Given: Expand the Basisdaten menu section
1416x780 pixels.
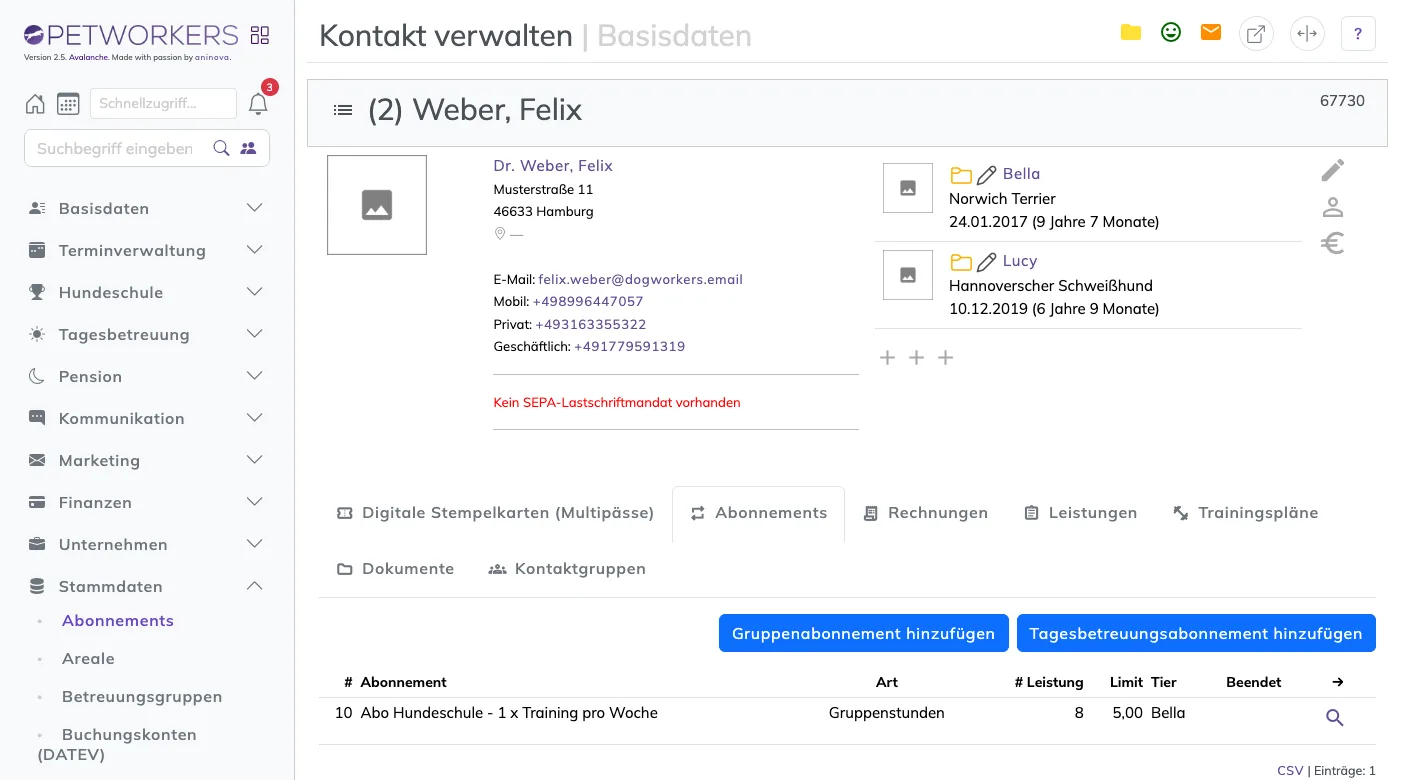Looking at the screenshot, I should [147, 208].
